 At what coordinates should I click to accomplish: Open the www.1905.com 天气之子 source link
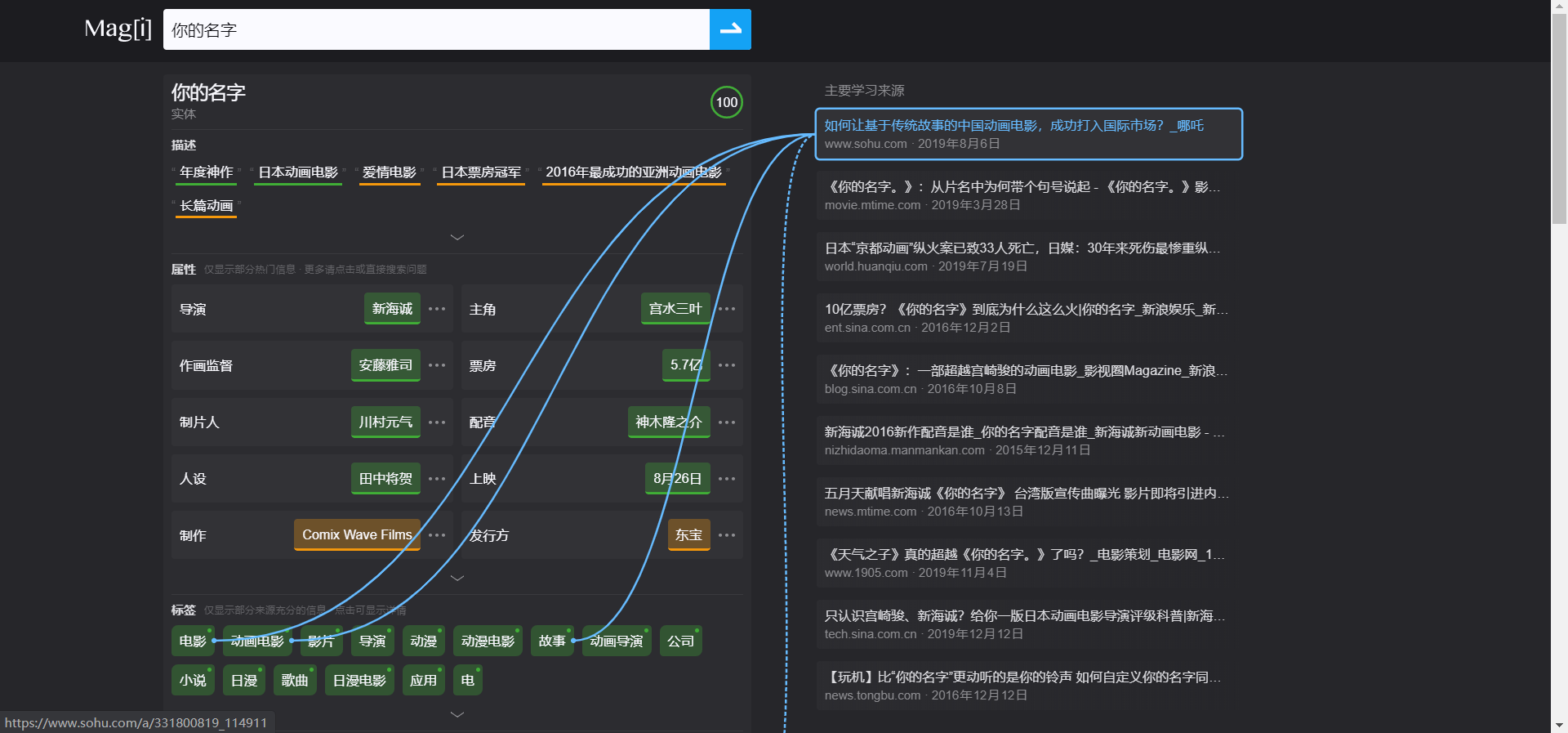point(1029,563)
